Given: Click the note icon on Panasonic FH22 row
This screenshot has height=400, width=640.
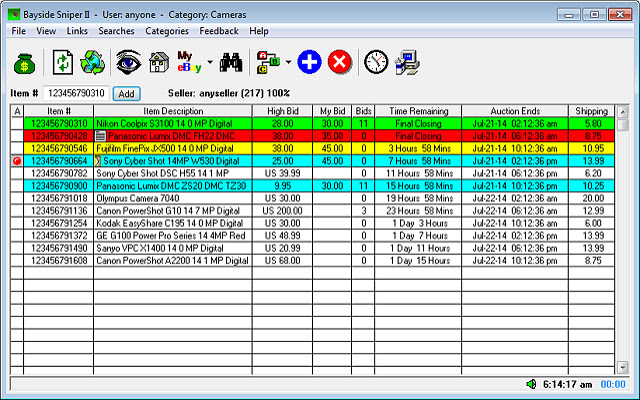Looking at the screenshot, I should click(100, 136).
